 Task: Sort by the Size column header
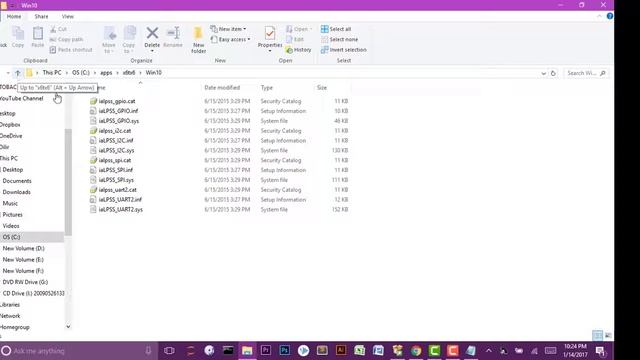(x=322, y=88)
